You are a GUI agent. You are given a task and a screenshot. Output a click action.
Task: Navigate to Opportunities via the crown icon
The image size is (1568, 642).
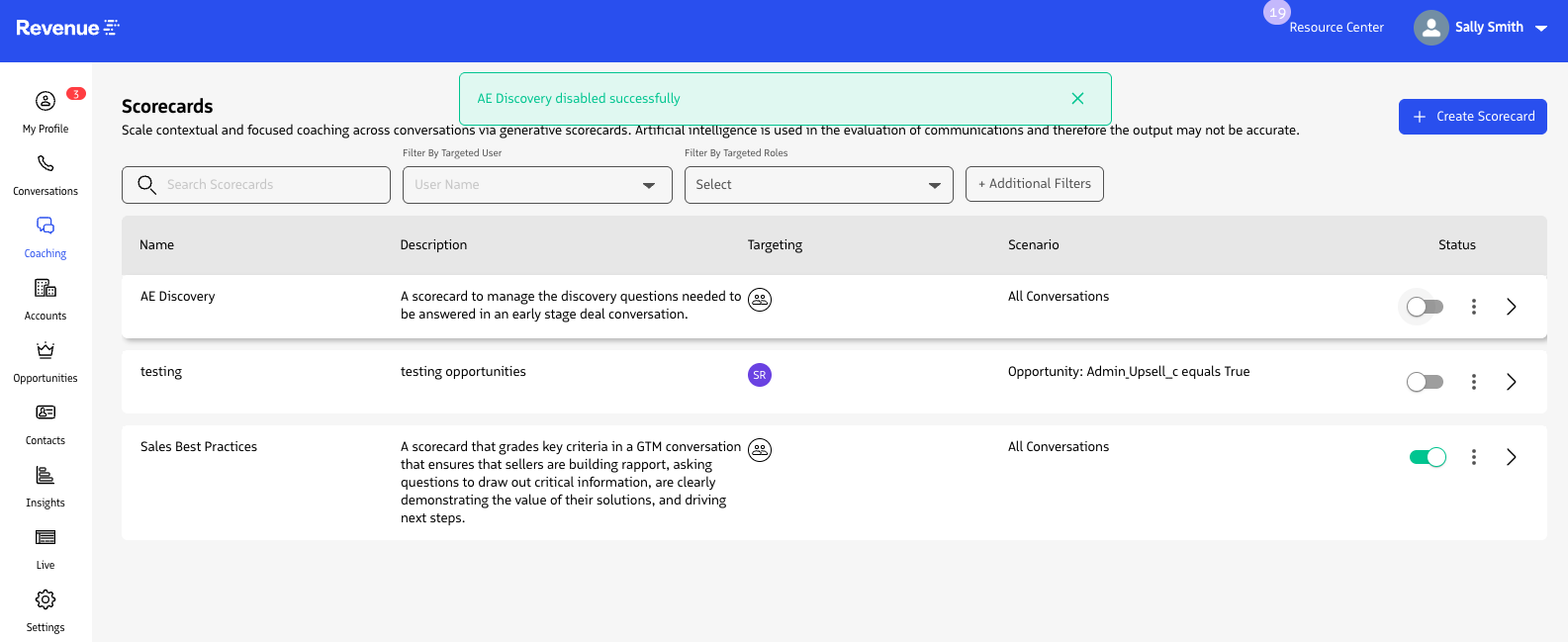[46, 351]
